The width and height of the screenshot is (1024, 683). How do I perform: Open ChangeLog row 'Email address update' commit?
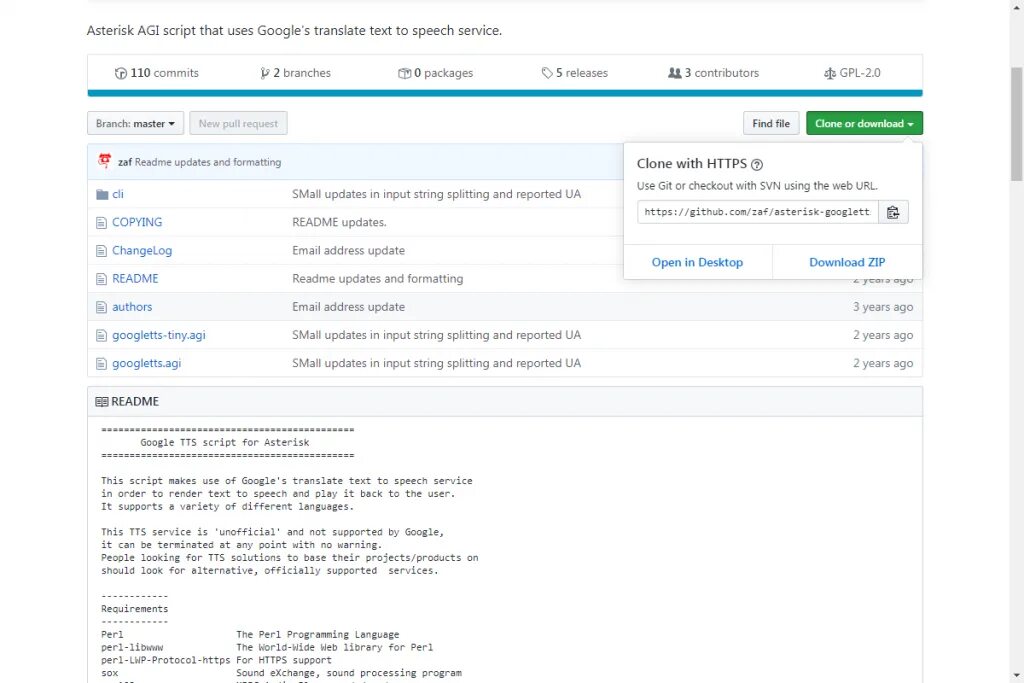click(x=348, y=251)
